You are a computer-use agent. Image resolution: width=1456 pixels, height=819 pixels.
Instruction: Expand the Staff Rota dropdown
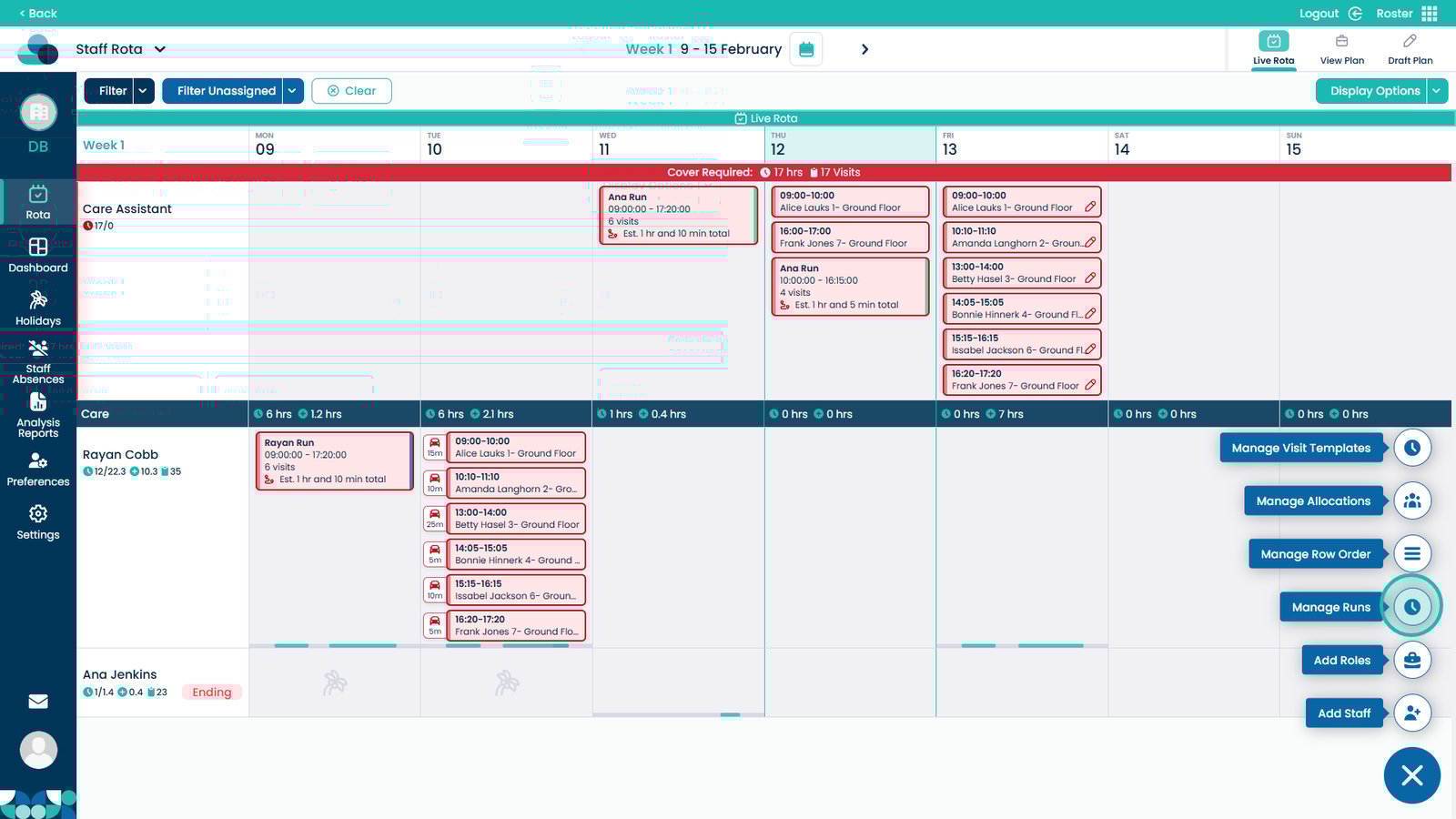point(160,49)
